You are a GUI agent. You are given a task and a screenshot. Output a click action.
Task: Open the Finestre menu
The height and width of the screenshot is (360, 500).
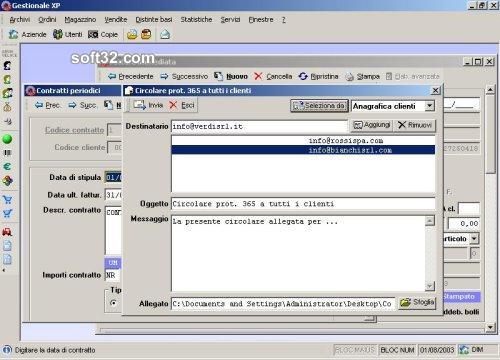[x=261, y=20]
